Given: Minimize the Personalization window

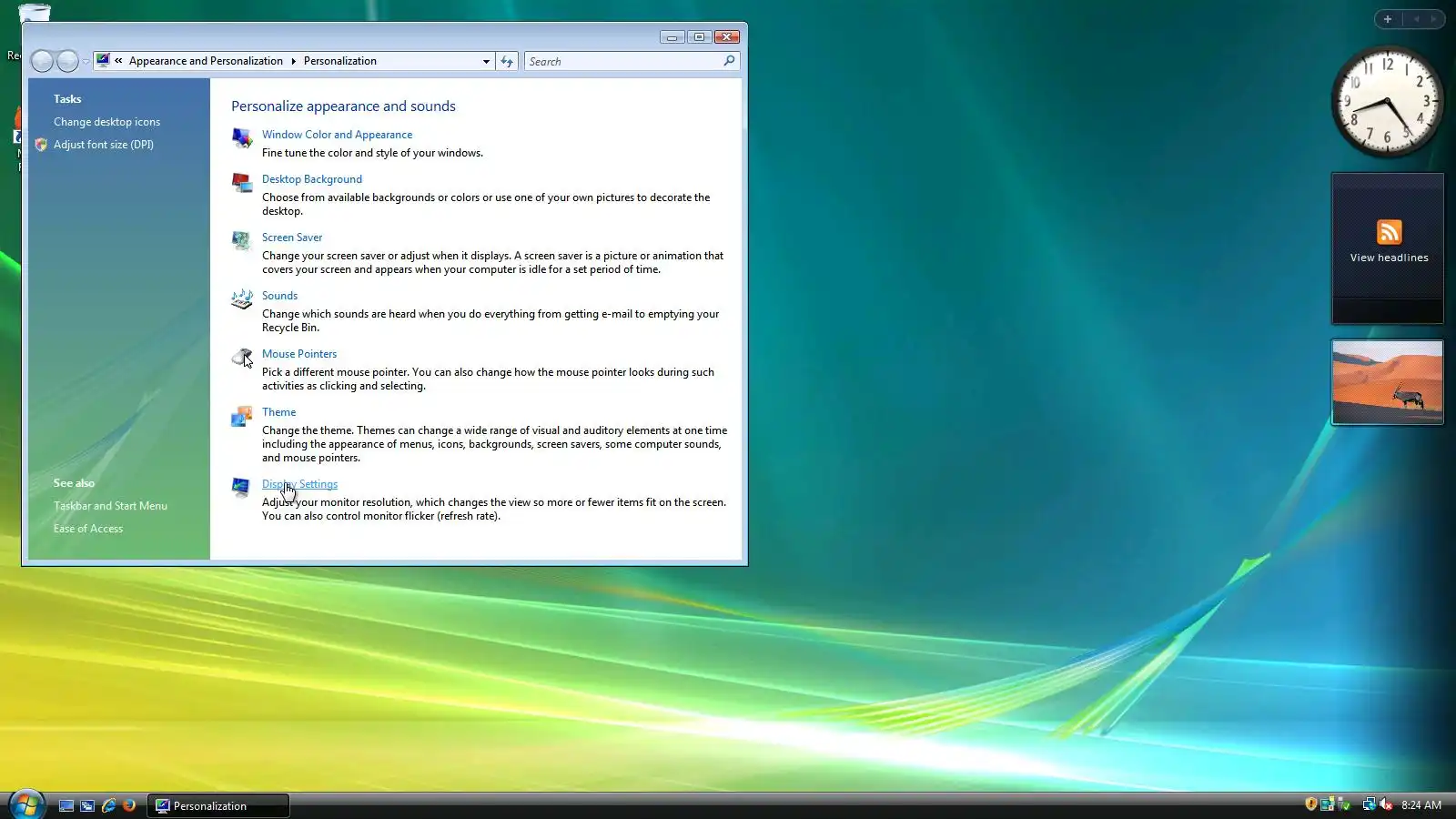Looking at the screenshot, I should (672, 37).
